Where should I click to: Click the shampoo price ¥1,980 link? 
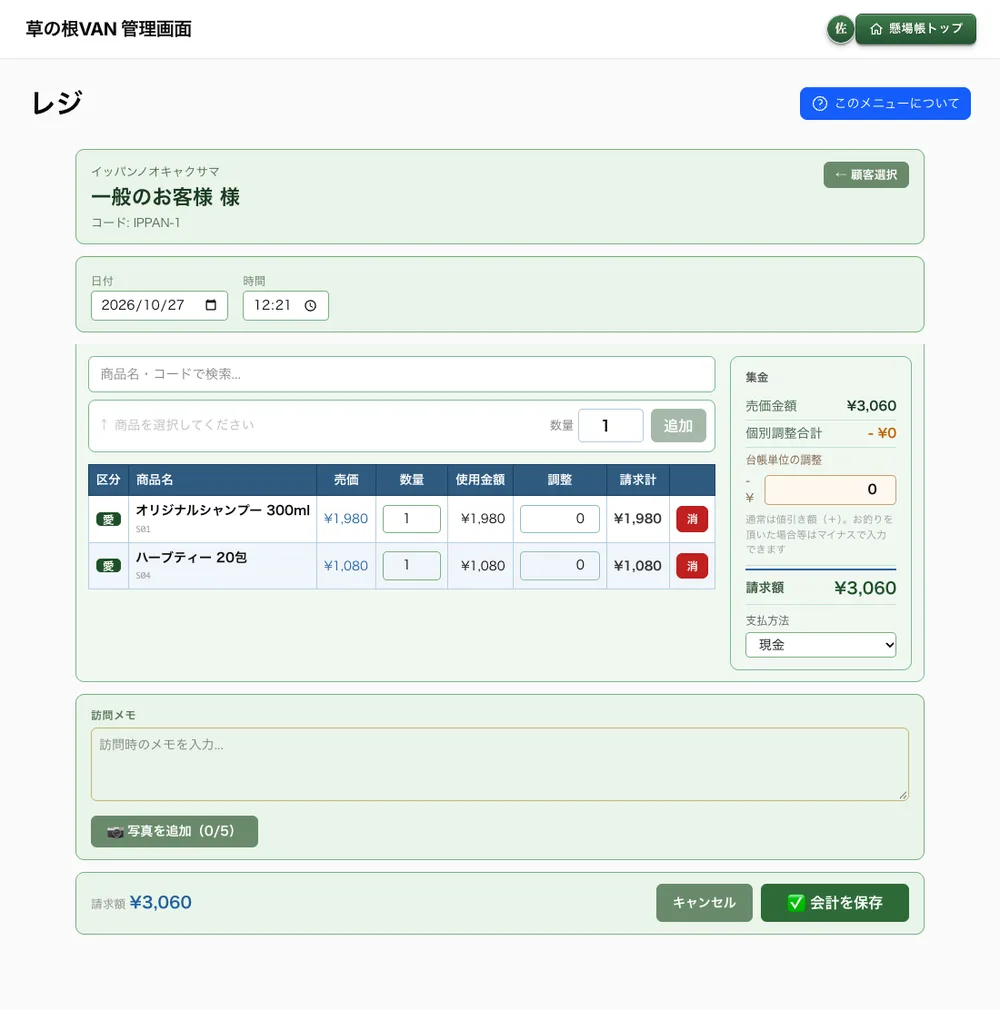click(346, 519)
